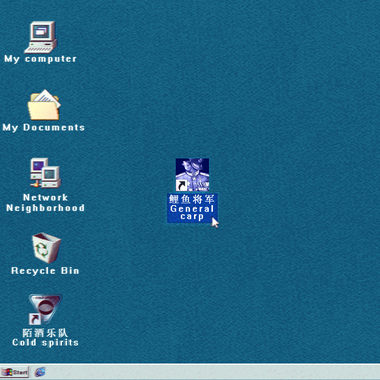380x380 pixels.
Task: Open the My computer desktop icon
Action: pyautogui.click(x=40, y=37)
